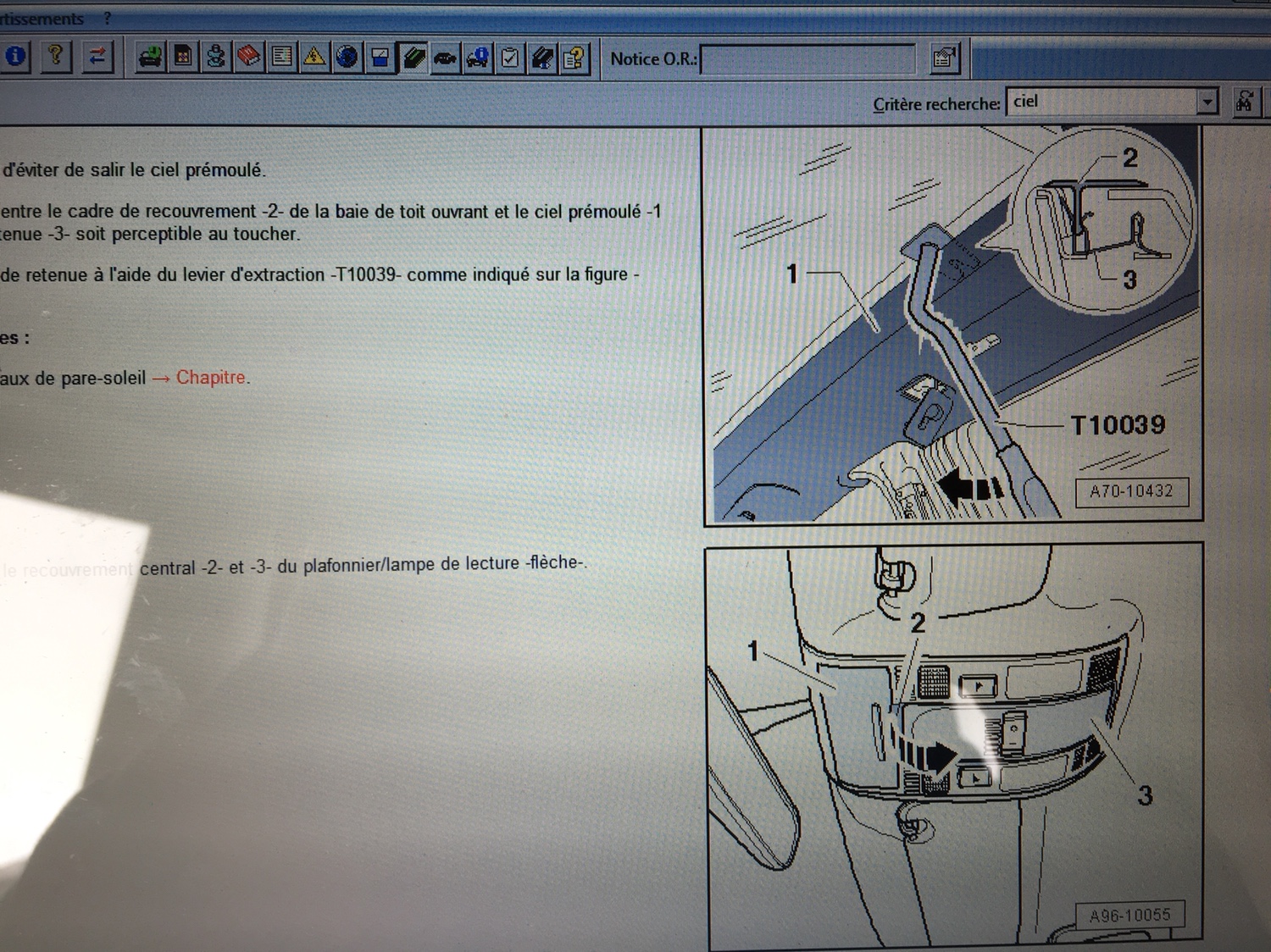
Task: Open the car with info badge icon
Action: 477,58
